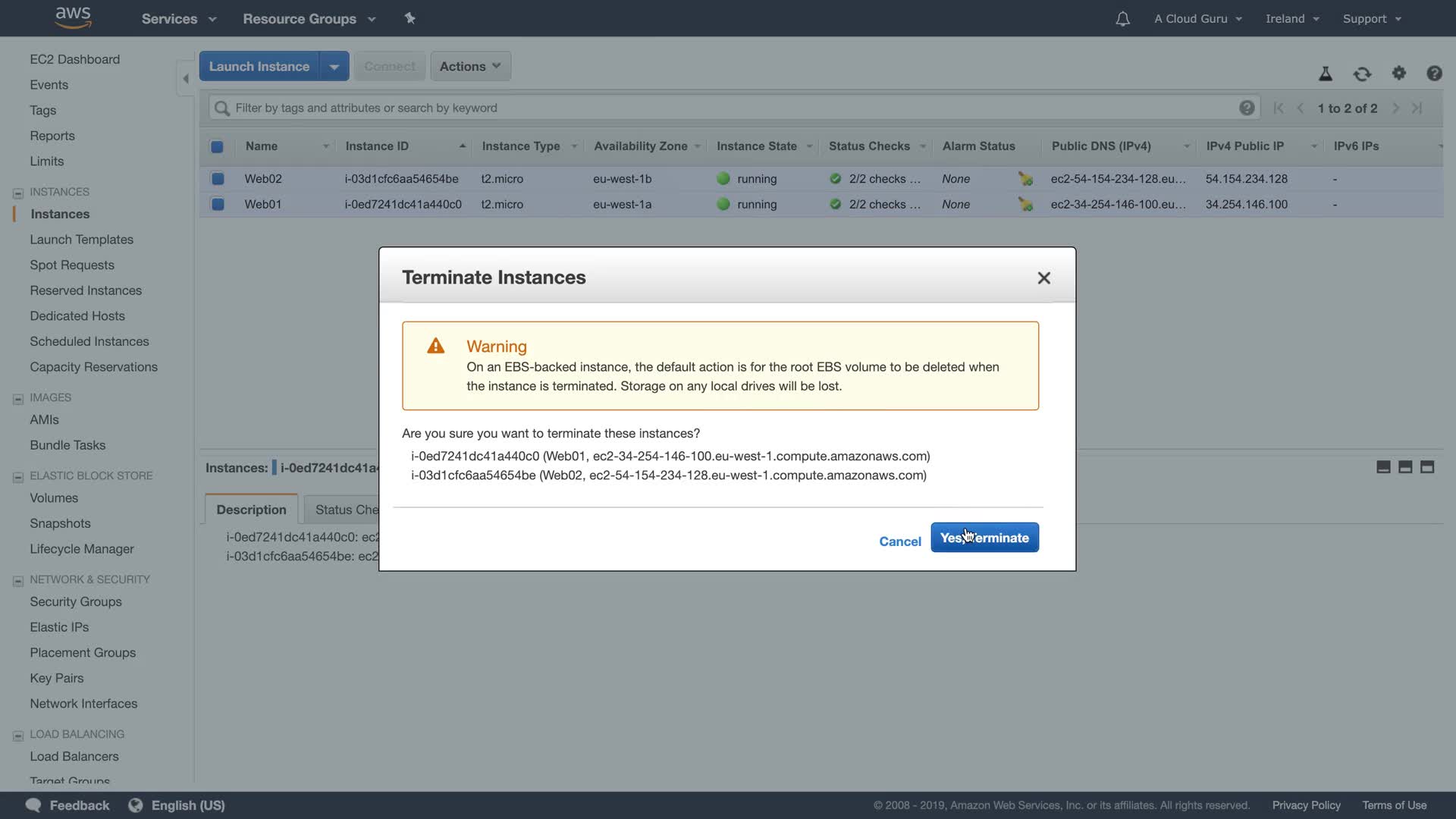Click Cancel in the terminate dialog
1456x819 pixels.
coord(899,541)
